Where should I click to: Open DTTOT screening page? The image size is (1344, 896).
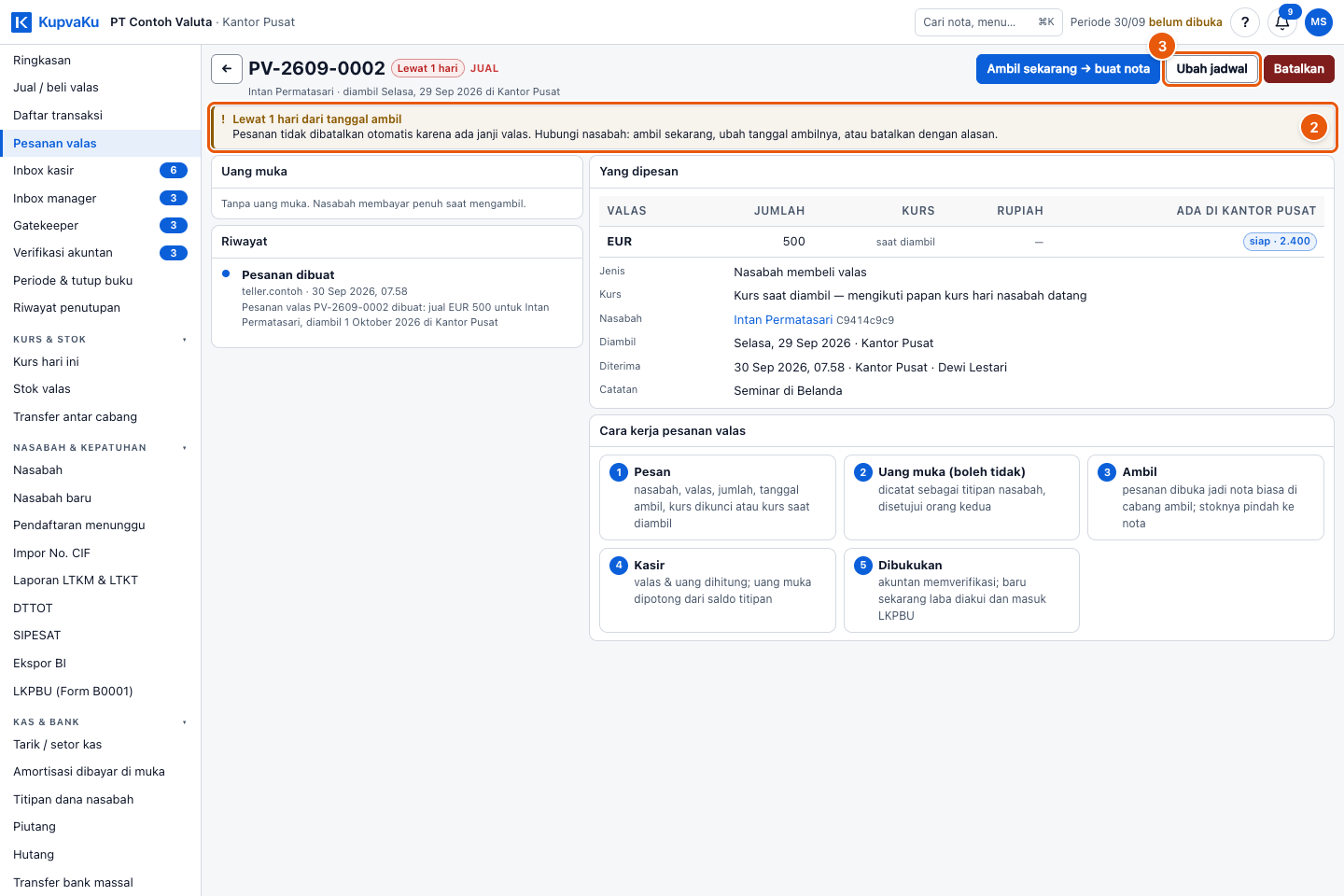pyautogui.click(x=100, y=609)
